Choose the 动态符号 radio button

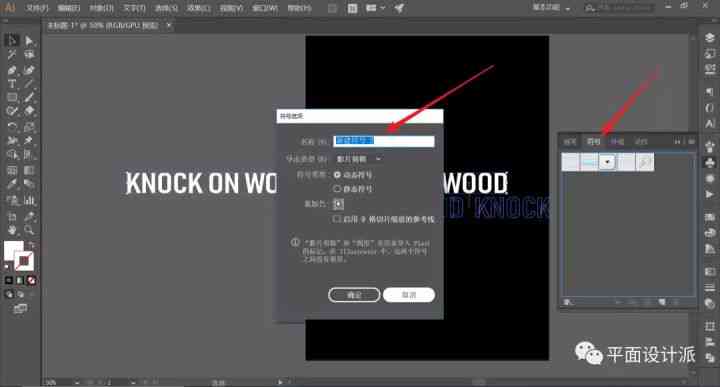(338, 175)
